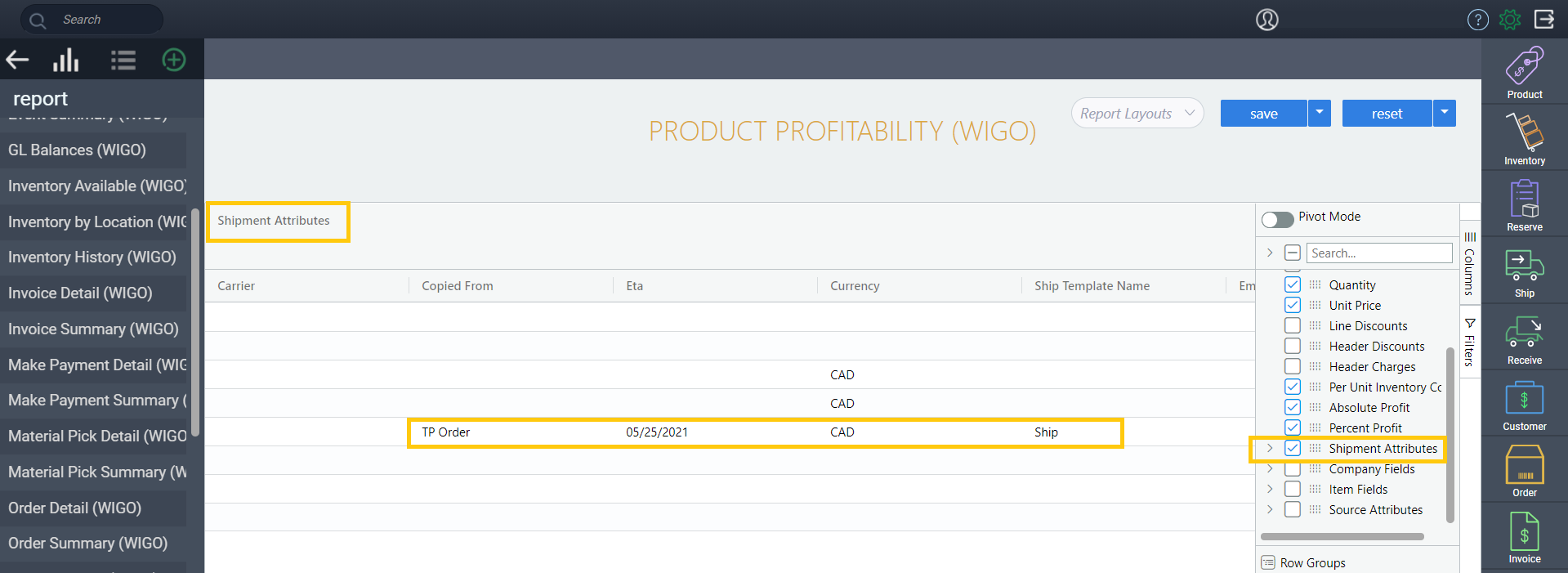Uncheck the Shipment Attributes checkbox
Screen dimensions: 1568x573
click(x=1293, y=448)
